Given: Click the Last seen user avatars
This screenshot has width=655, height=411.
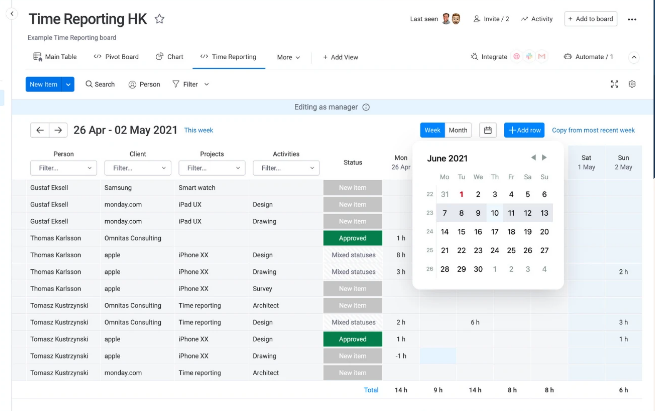Looking at the screenshot, I should [451, 19].
